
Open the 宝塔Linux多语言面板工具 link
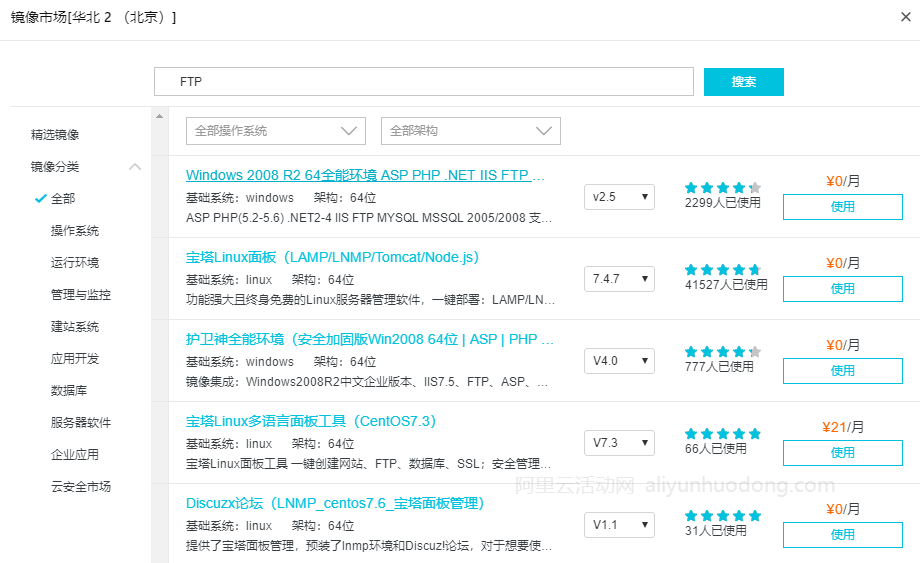pyautogui.click(x=311, y=421)
